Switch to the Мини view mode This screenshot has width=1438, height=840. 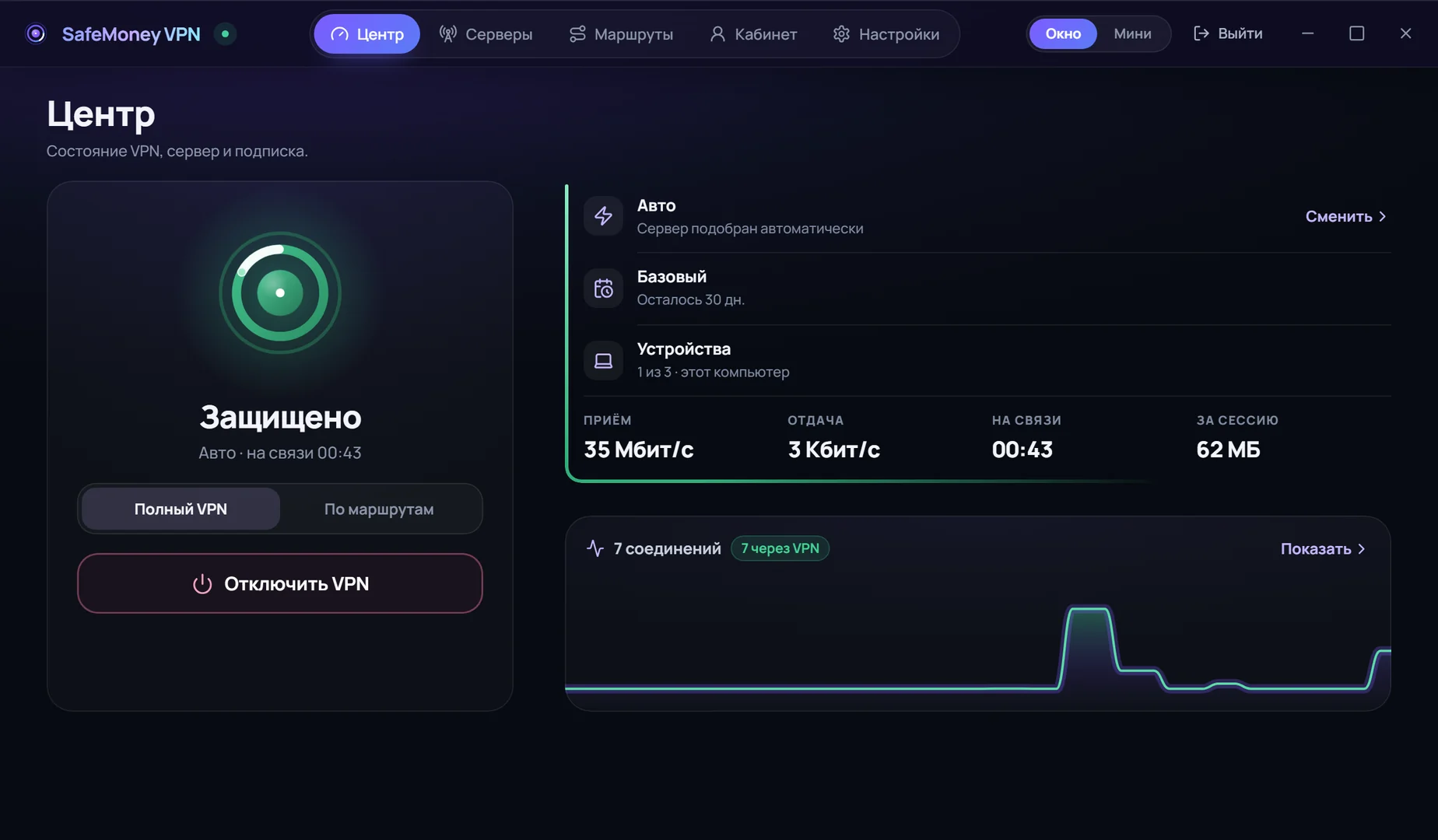[1132, 33]
